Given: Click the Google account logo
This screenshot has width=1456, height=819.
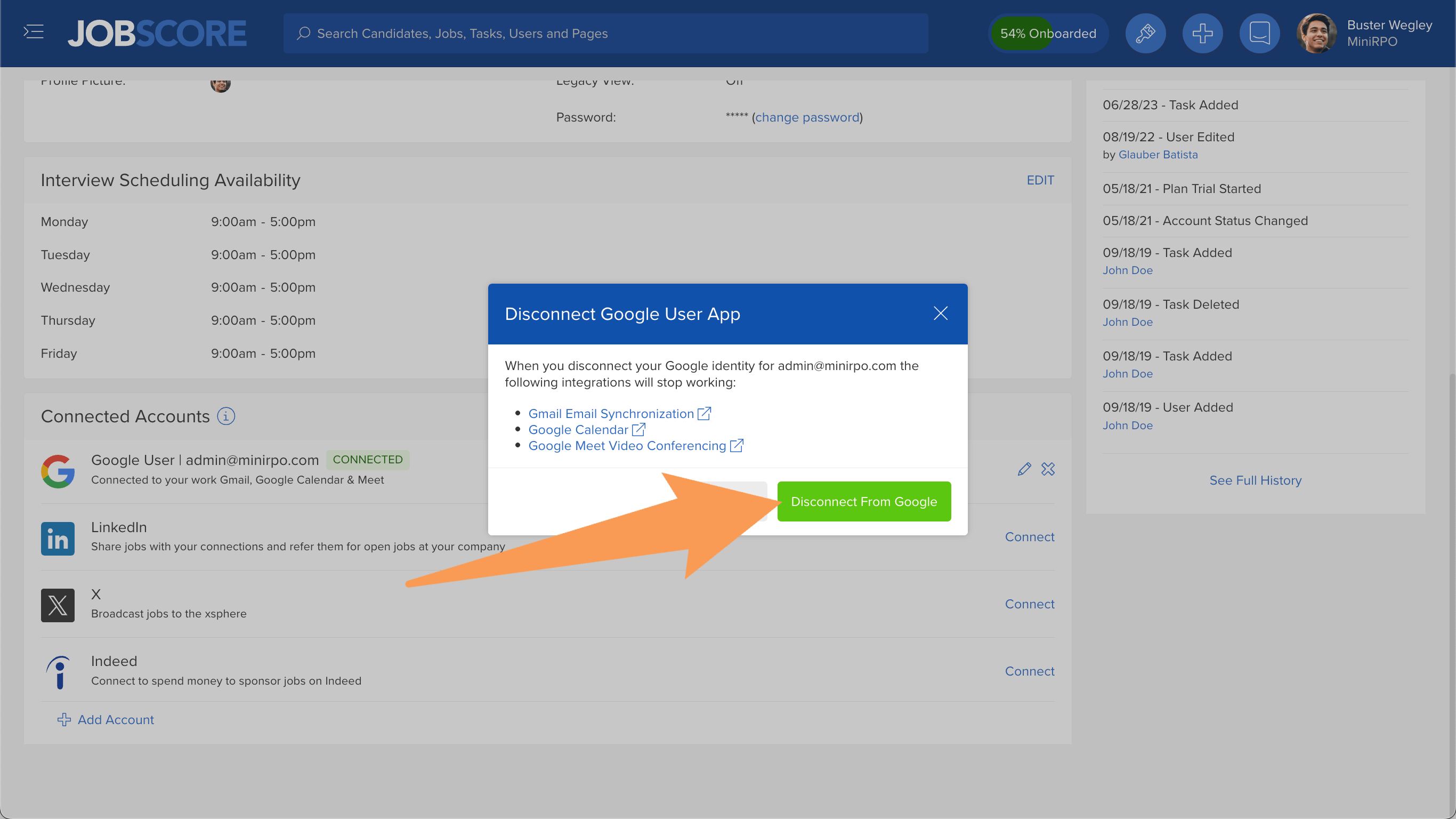Looking at the screenshot, I should (58, 471).
